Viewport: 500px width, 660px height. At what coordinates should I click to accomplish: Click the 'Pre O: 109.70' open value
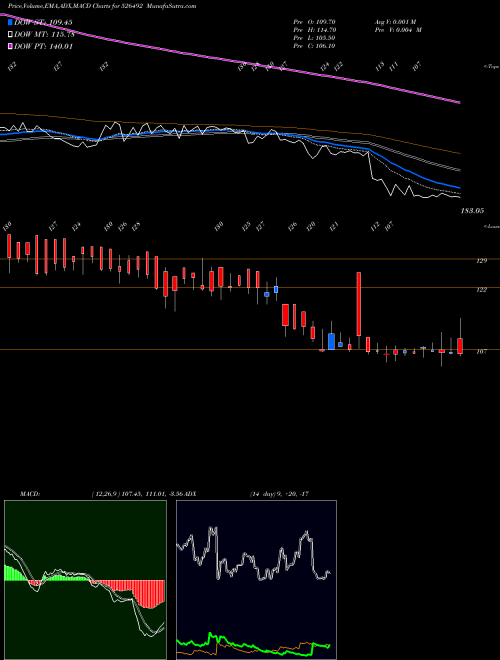[314, 21]
